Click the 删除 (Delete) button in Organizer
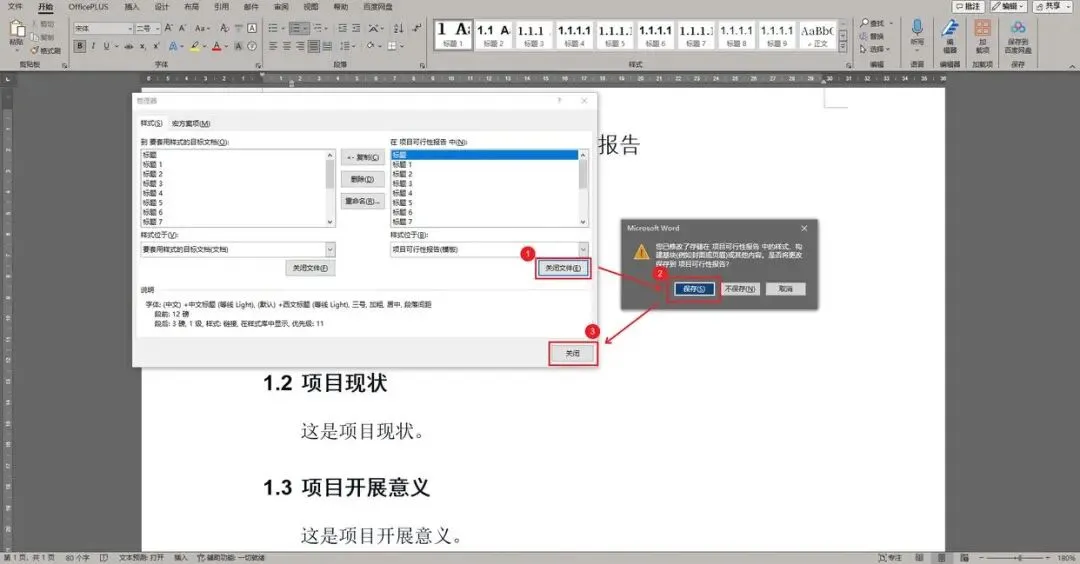 click(x=362, y=179)
